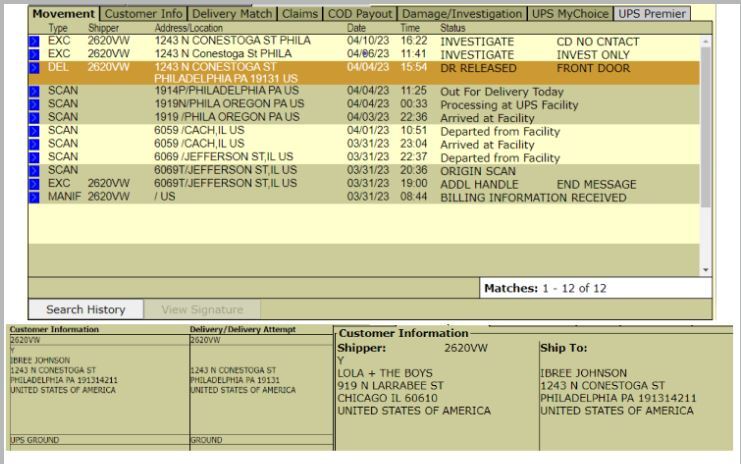Click CHICAGO IL 60610 text

(x=388, y=398)
